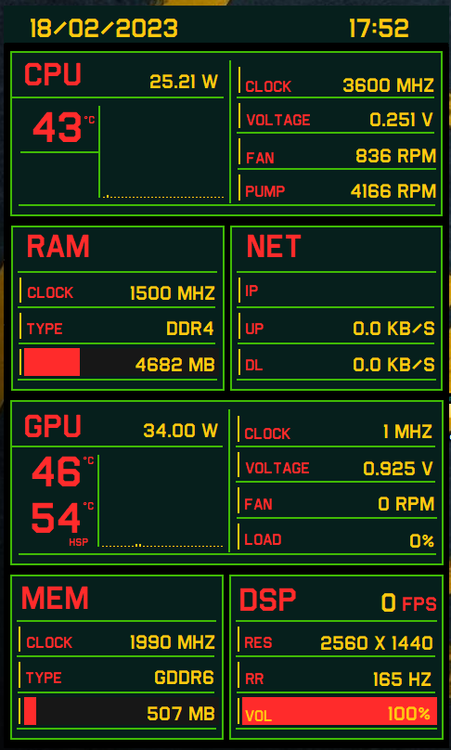Click MEM clock value 1990 MHZ
This screenshot has height=750, width=451.
[x=172, y=642]
